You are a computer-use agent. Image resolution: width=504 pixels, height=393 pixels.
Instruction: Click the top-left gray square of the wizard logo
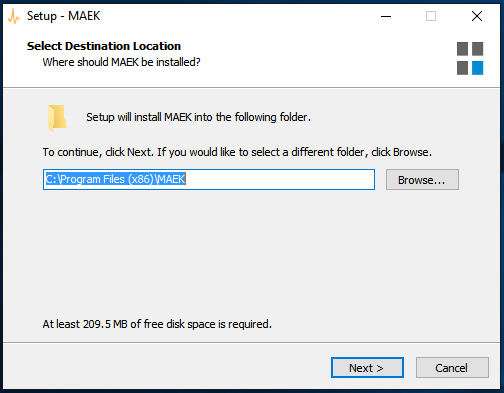[x=462, y=49]
